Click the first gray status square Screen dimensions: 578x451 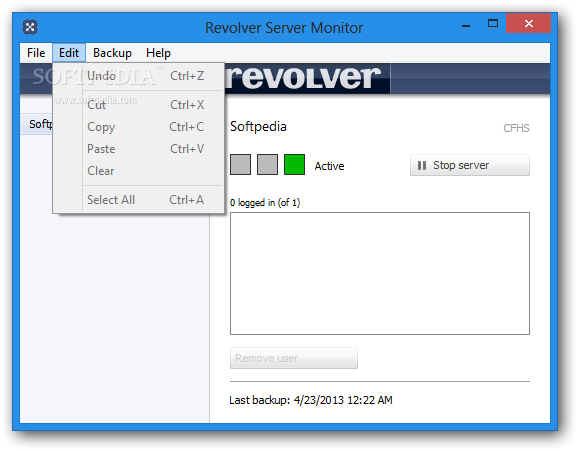click(x=240, y=164)
